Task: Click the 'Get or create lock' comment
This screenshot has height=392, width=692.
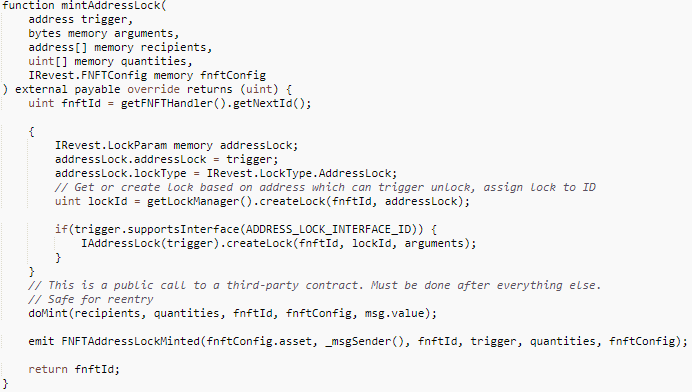Action: click(x=325, y=188)
